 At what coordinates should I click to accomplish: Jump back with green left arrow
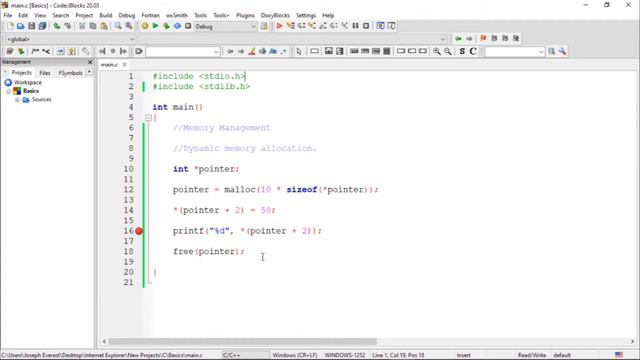(458, 38)
